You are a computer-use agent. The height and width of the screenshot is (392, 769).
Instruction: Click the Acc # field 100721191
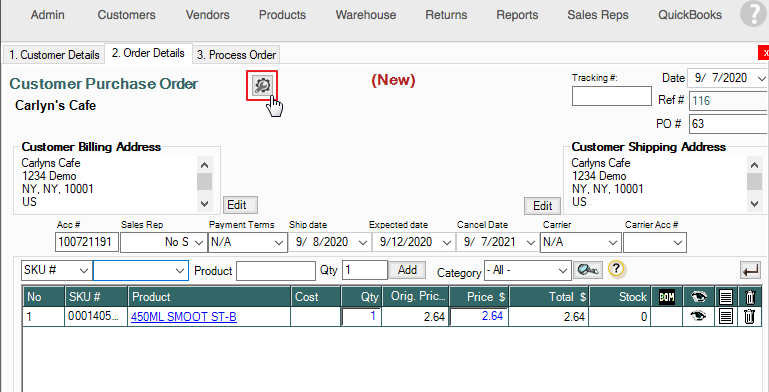(87, 242)
